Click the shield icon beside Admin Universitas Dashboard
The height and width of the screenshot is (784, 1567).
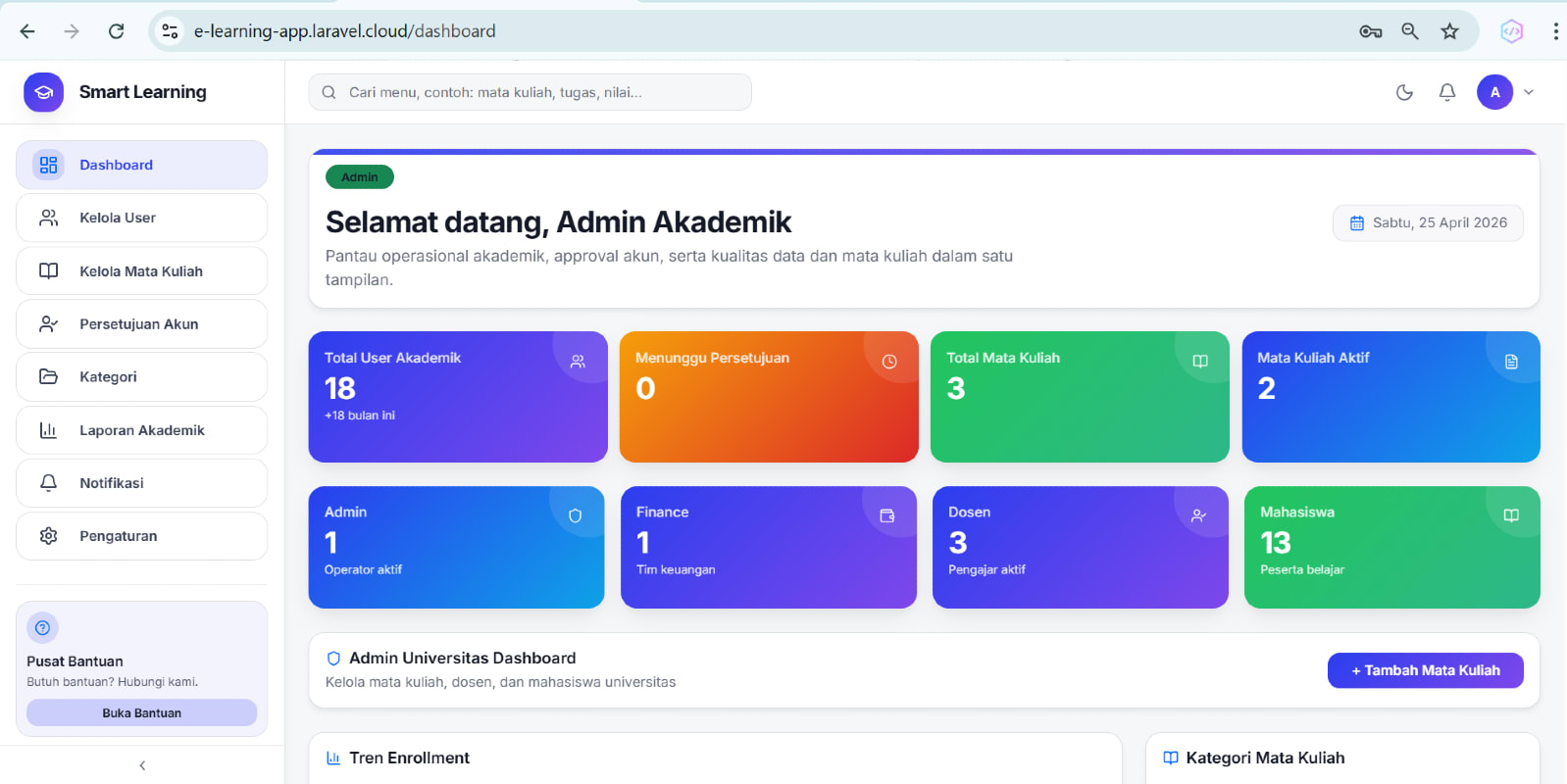tap(333, 659)
